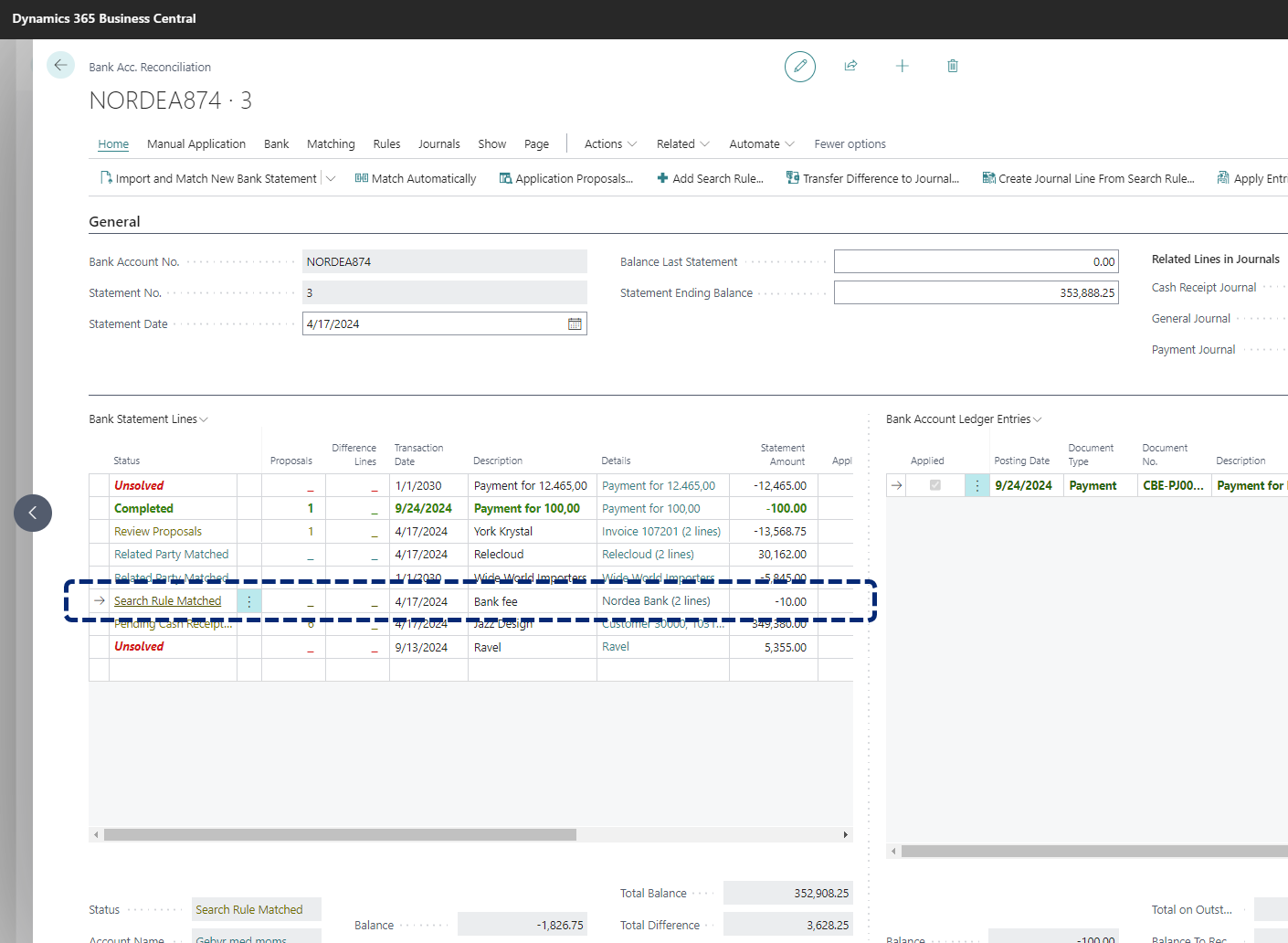Viewport: 1288px width, 943px height.
Task: Open the Matching menu
Action: (x=331, y=143)
